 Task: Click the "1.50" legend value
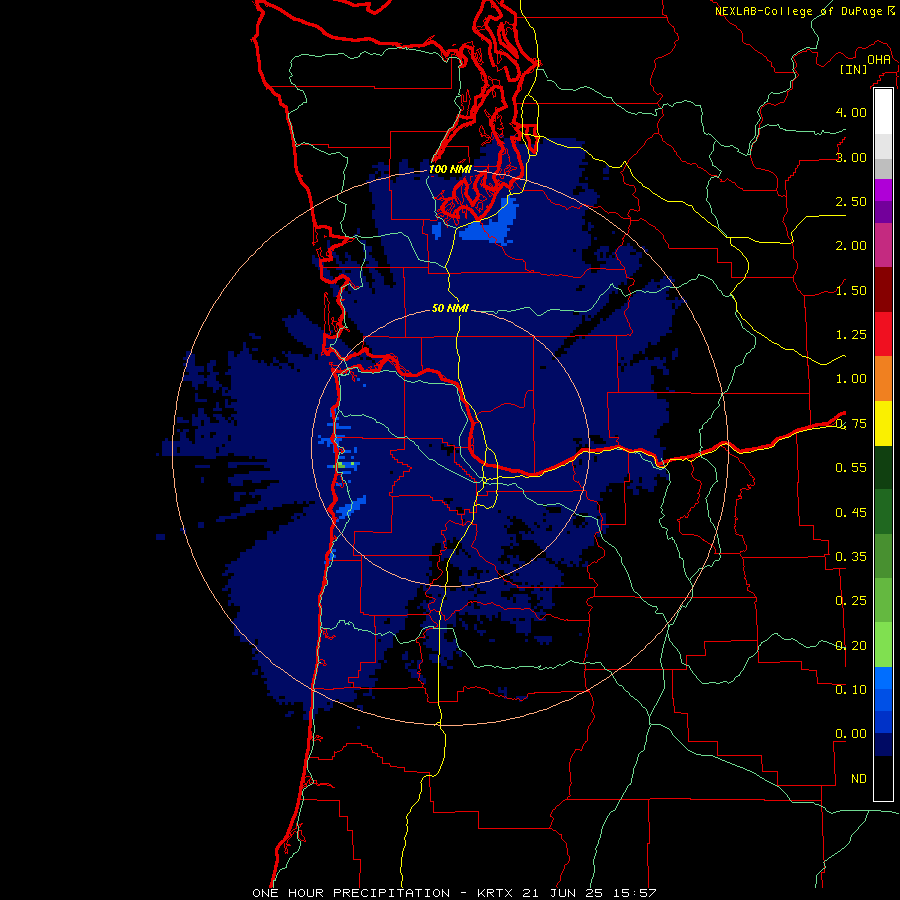pos(851,290)
